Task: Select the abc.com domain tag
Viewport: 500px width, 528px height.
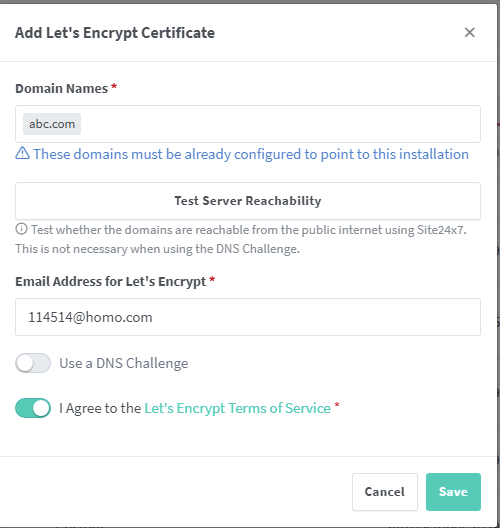Action: (52, 124)
